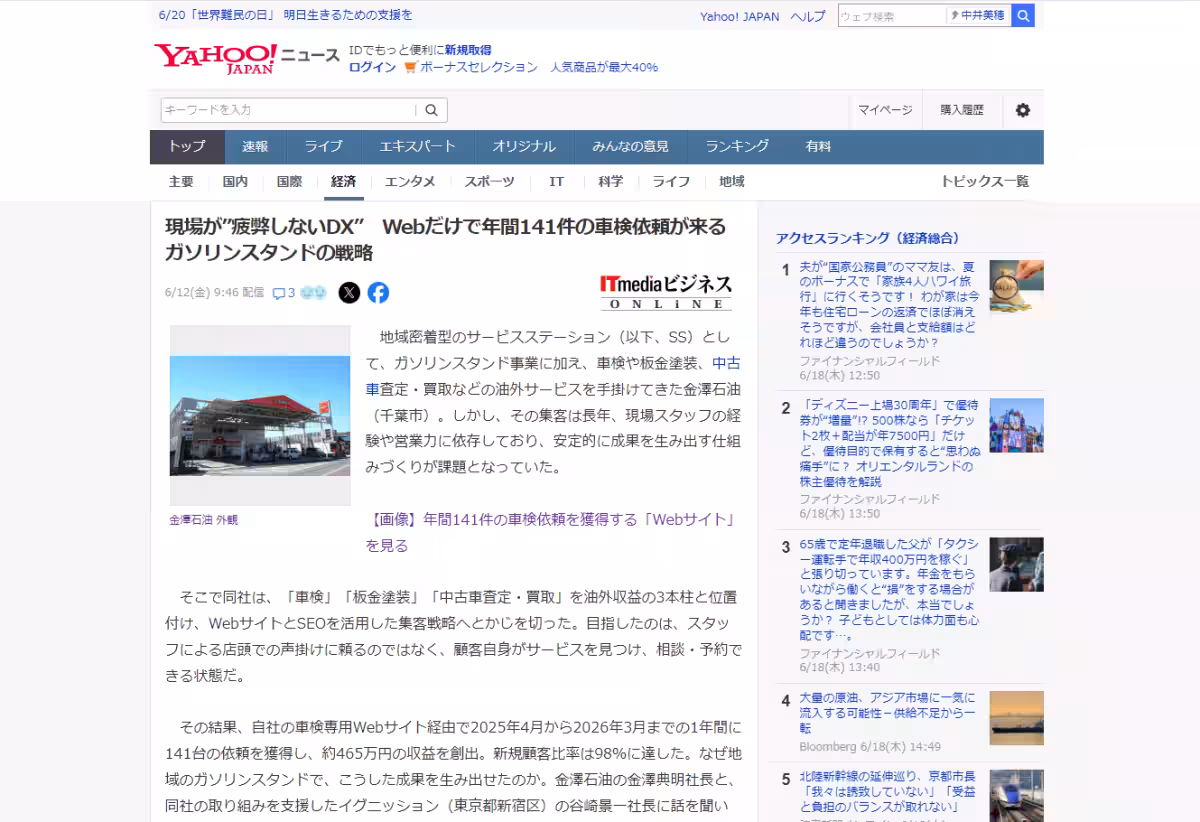Select the エンタメ category
The width and height of the screenshot is (1200, 822).
point(410,182)
